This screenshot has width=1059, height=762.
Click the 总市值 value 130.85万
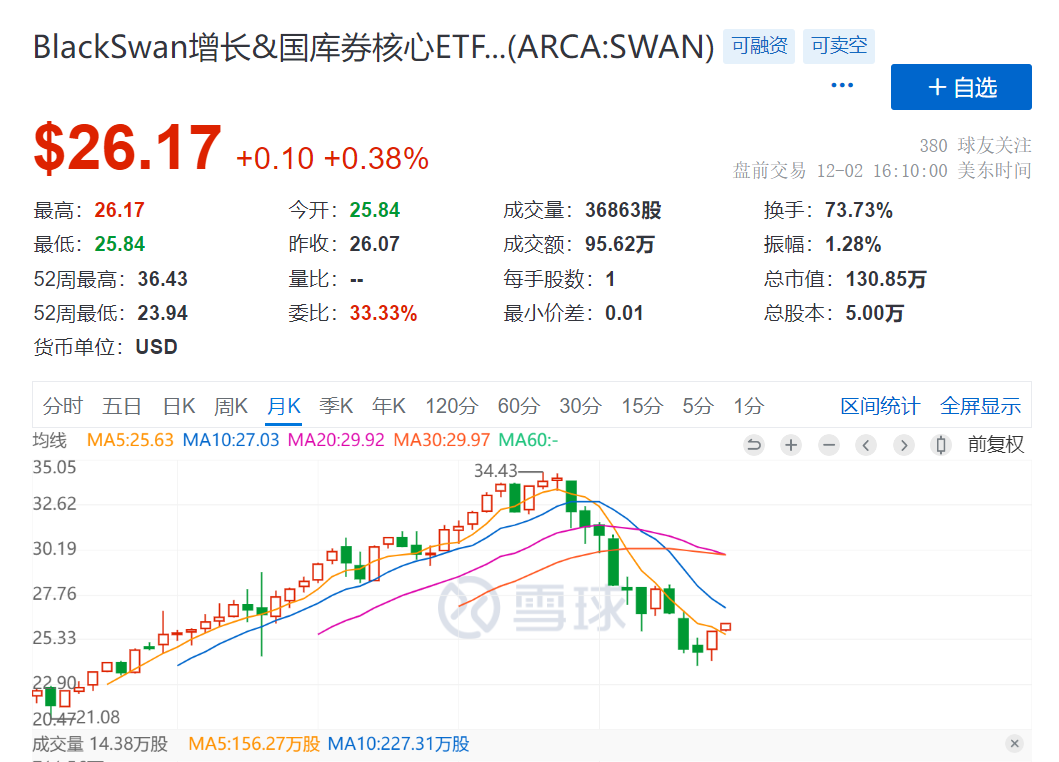pos(886,279)
